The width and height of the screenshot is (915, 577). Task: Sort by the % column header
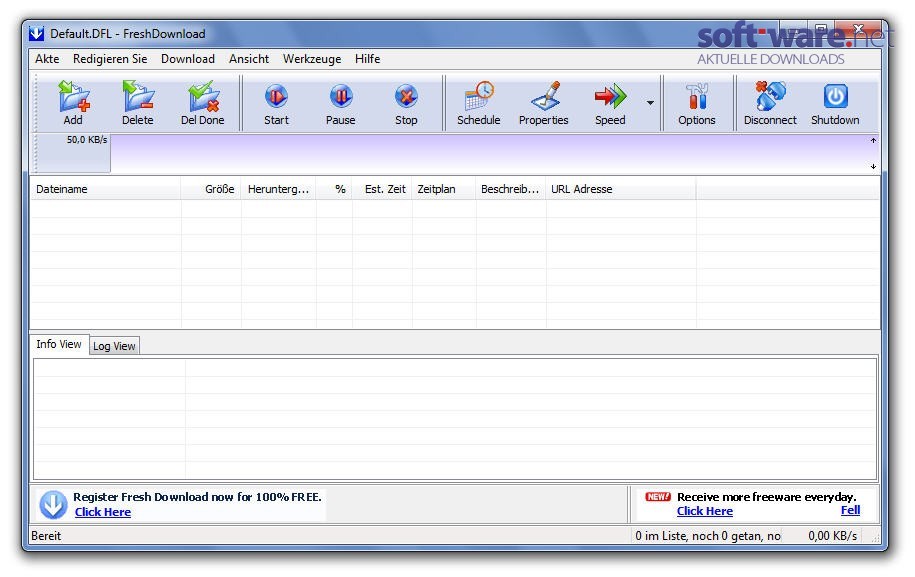click(x=334, y=189)
